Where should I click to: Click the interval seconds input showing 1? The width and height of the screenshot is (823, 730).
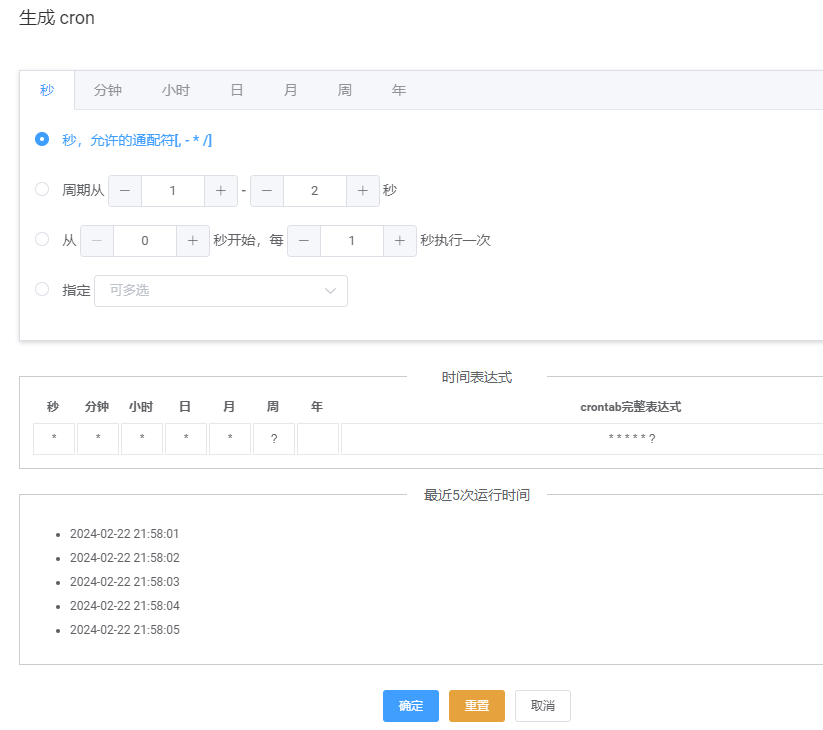[352, 241]
